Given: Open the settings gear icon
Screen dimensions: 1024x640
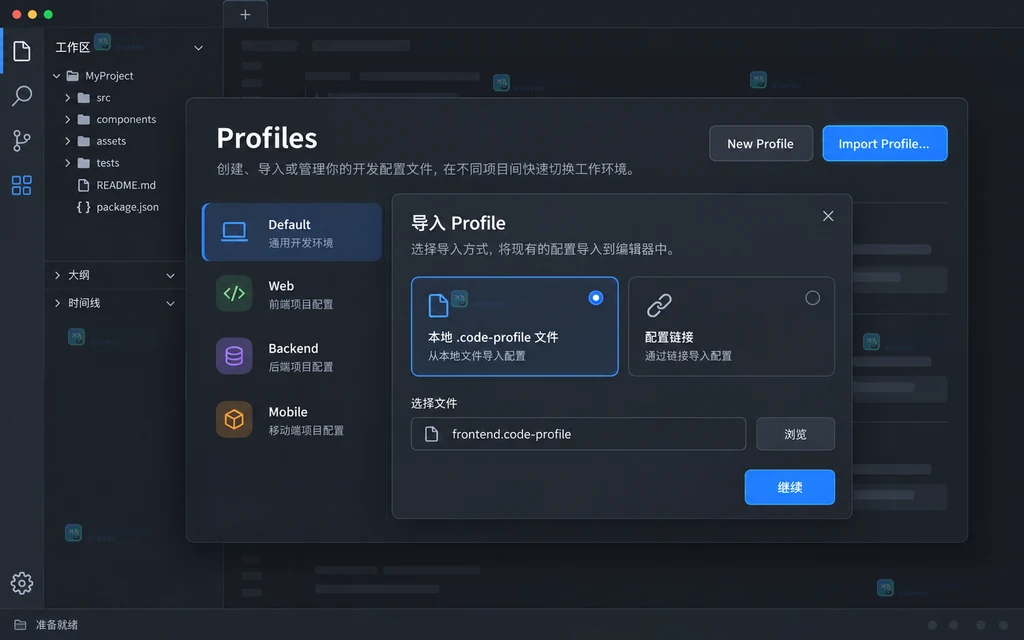Looking at the screenshot, I should [x=22, y=583].
